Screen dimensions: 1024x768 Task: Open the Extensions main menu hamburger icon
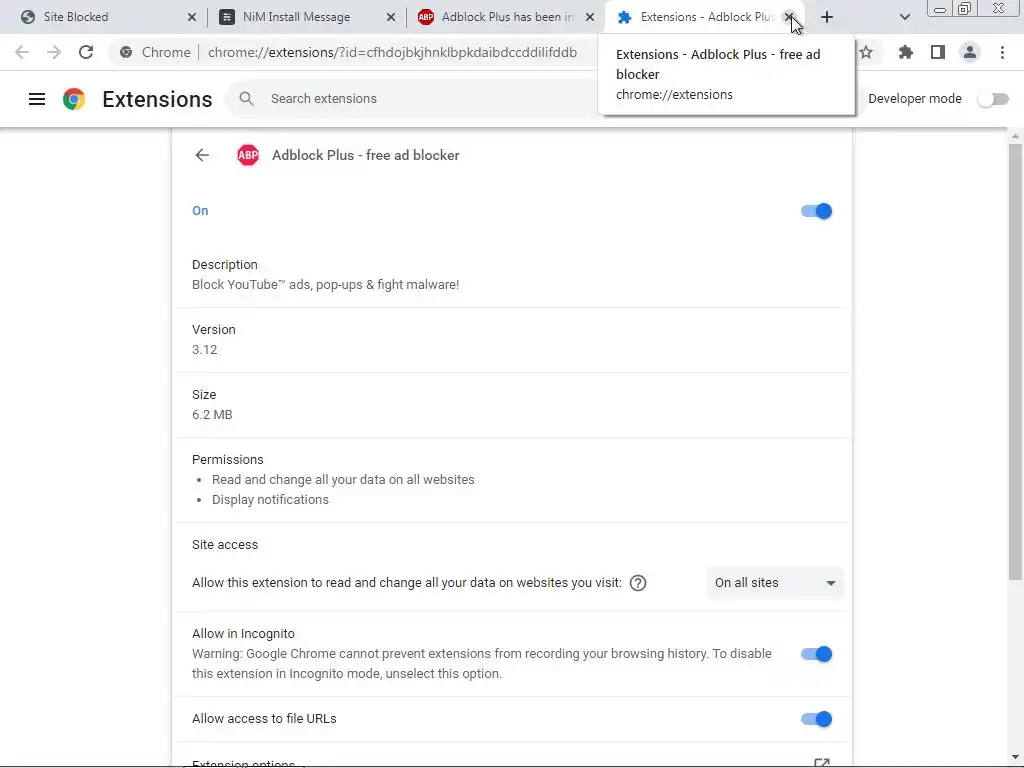pos(37,99)
